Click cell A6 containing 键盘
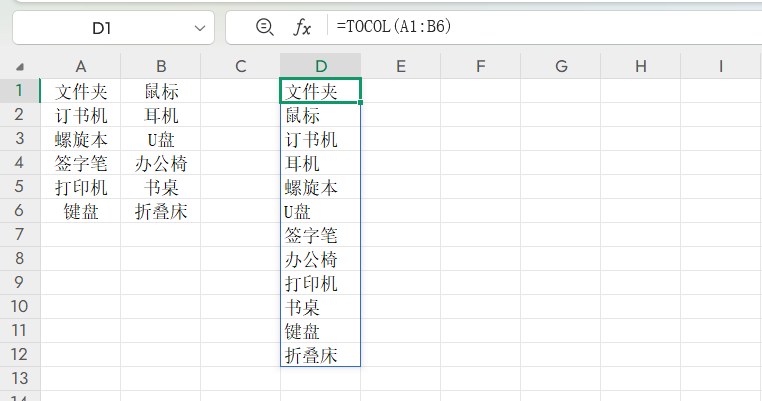This screenshot has width=762, height=401. (81, 210)
